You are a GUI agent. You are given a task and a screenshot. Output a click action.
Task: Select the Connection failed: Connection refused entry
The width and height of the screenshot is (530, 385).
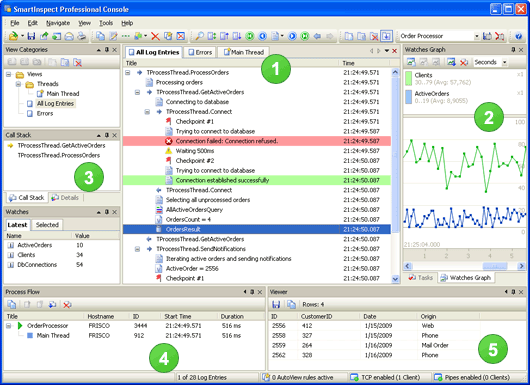(257, 141)
